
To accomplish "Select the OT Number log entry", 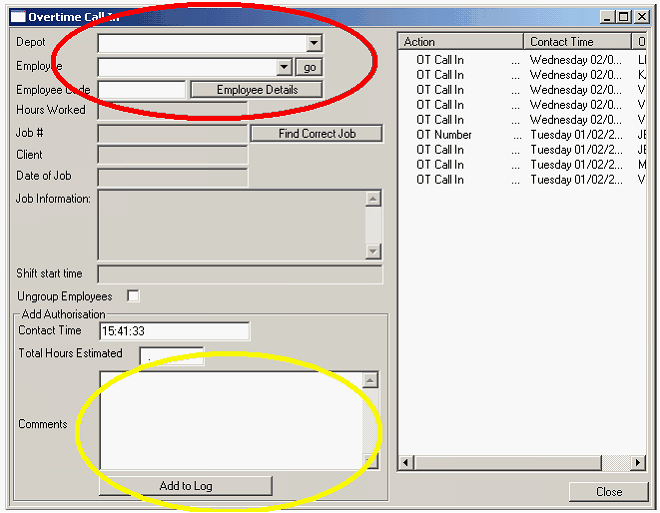I will coord(444,135).
